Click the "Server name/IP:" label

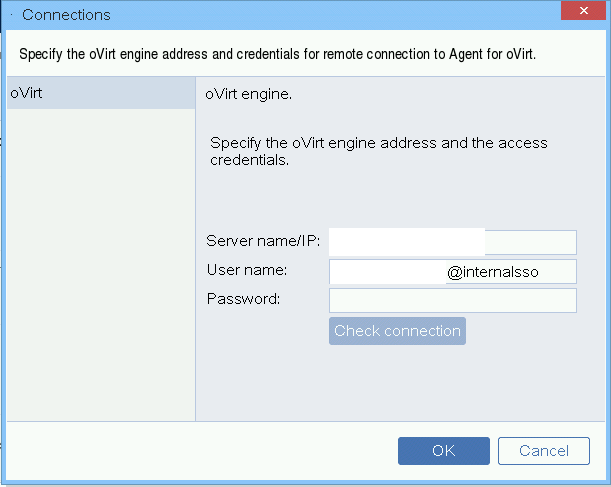(262, 242)
